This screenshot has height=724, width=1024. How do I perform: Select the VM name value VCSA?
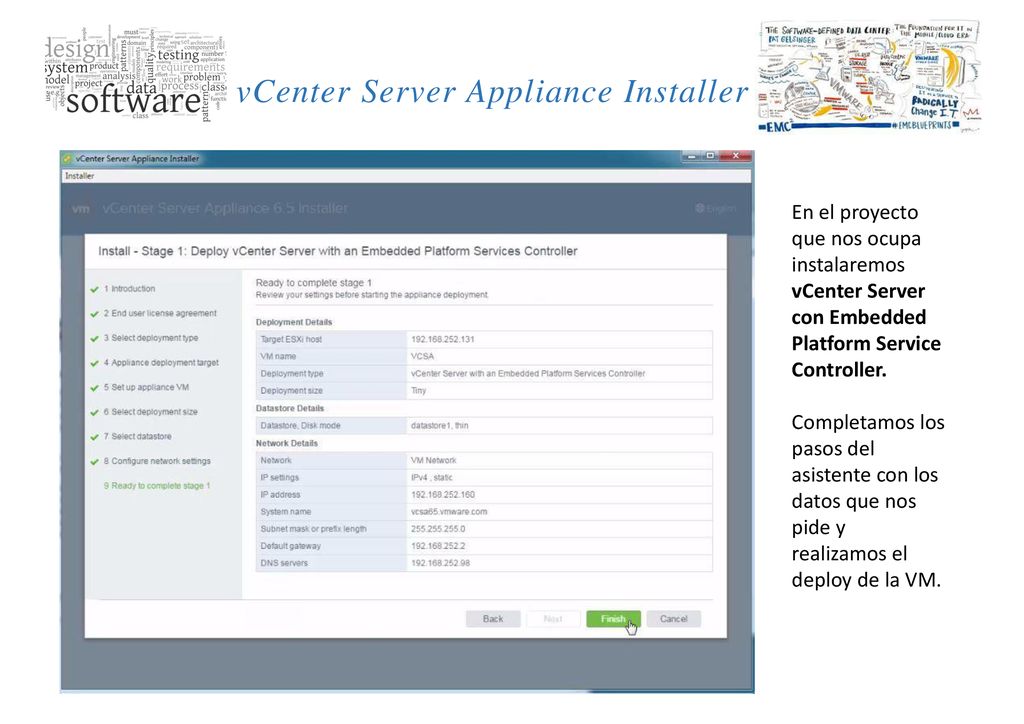423,356
